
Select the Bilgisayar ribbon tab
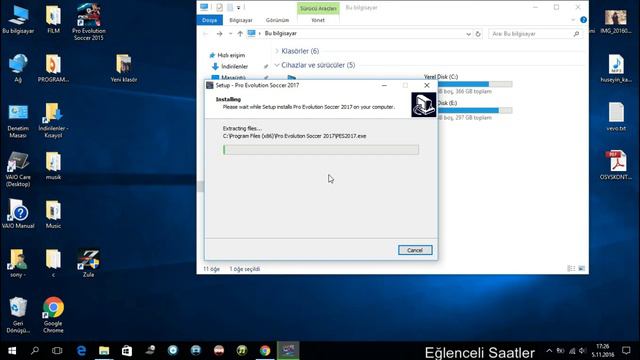coord(241,20)
